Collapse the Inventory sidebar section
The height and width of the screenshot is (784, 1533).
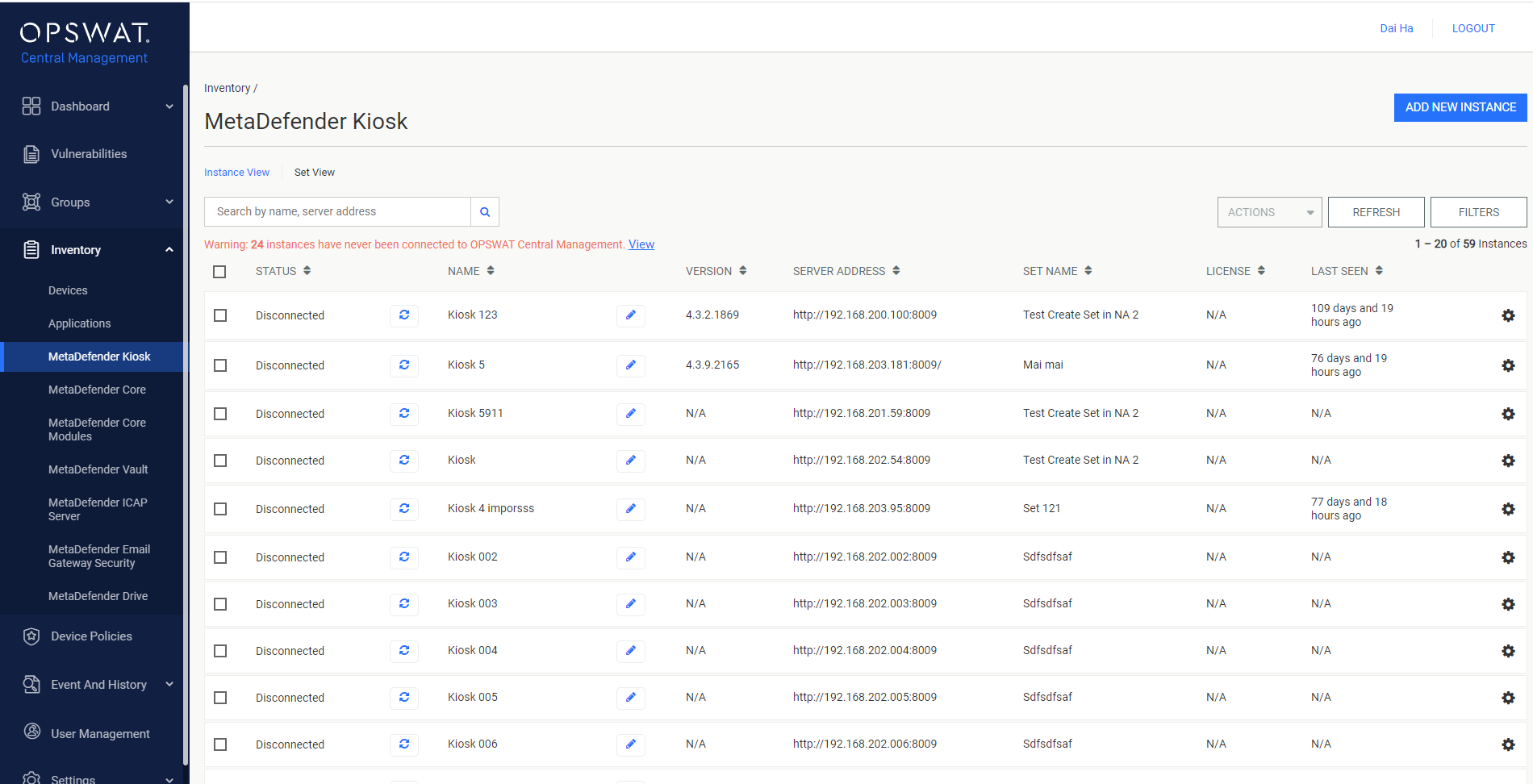(x=169, y=250)
